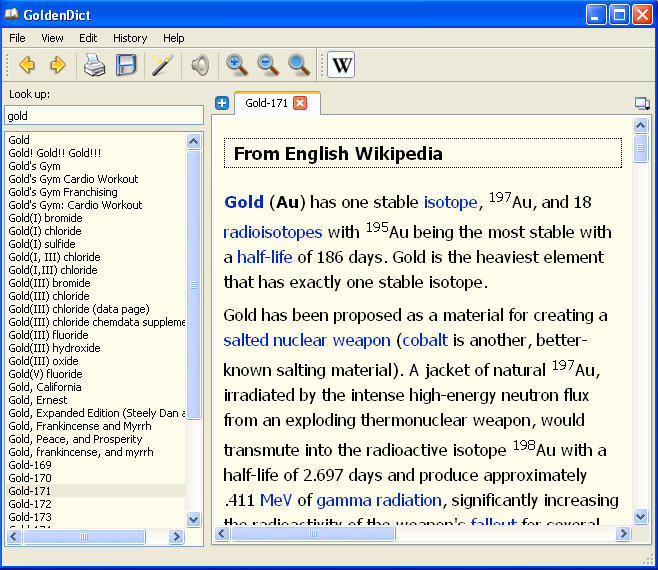Open the File menu
The width and height of the screenshot is (658, 570).
point(17,38)
